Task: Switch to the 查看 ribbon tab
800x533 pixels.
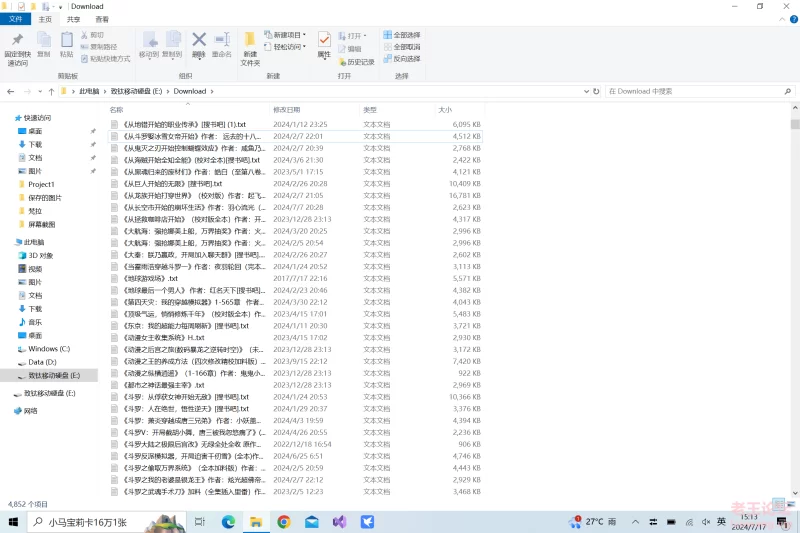Action: click(102, 19)
